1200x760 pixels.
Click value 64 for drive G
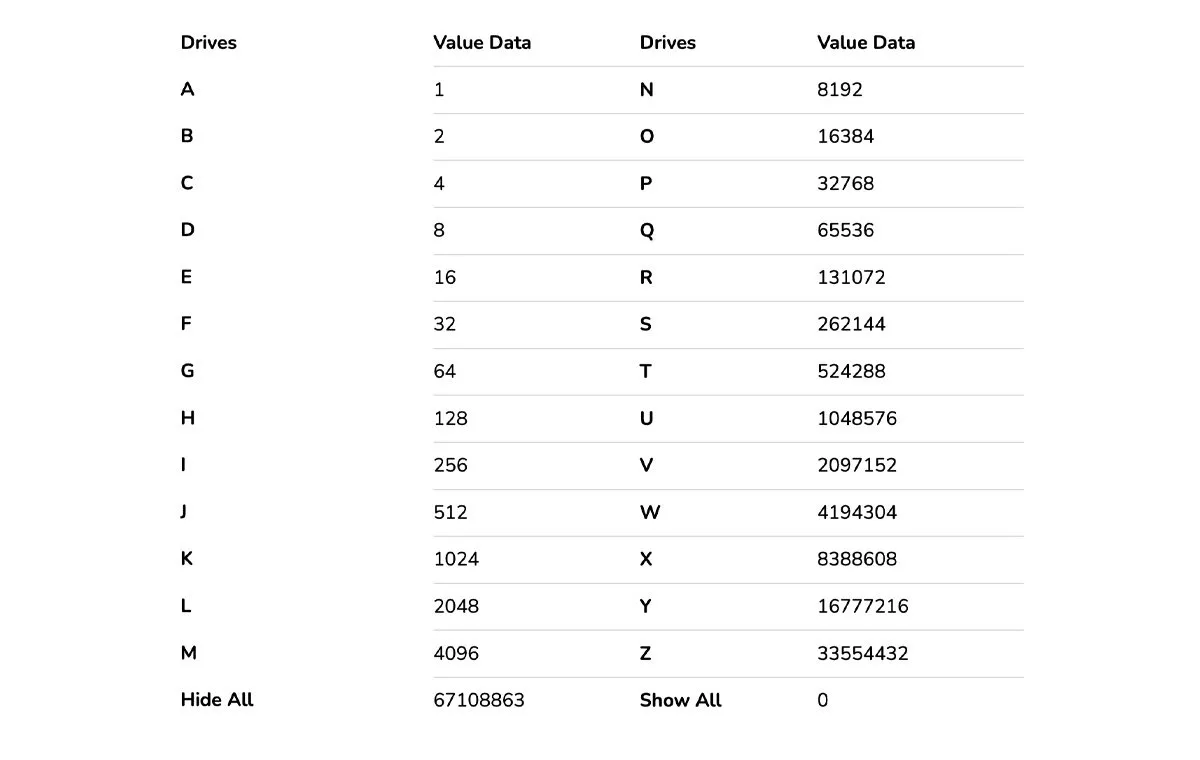(x=444, y=372)
